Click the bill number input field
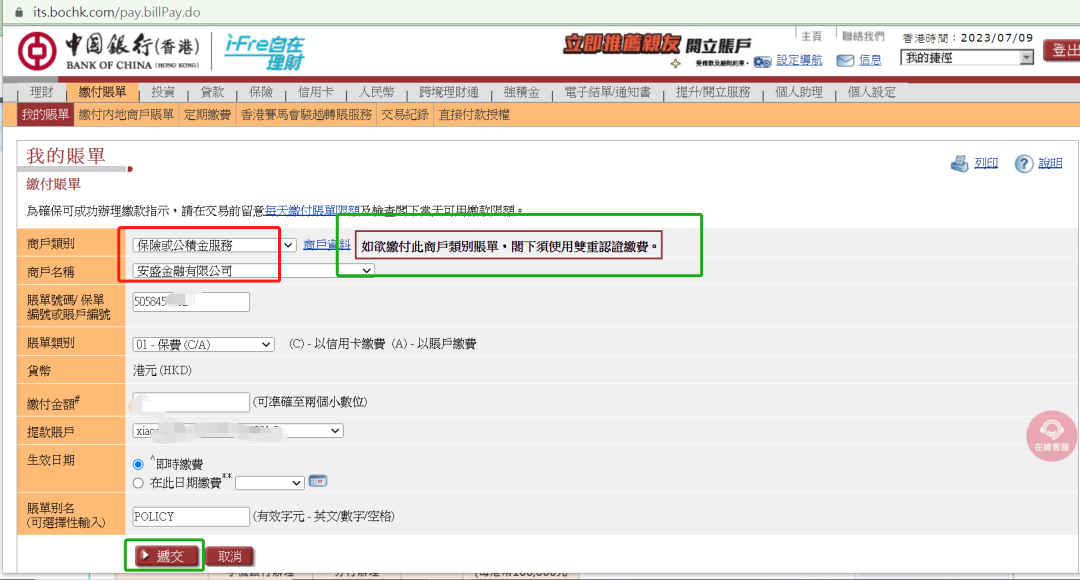1080x580 pixels. click(x=191, y=302)
